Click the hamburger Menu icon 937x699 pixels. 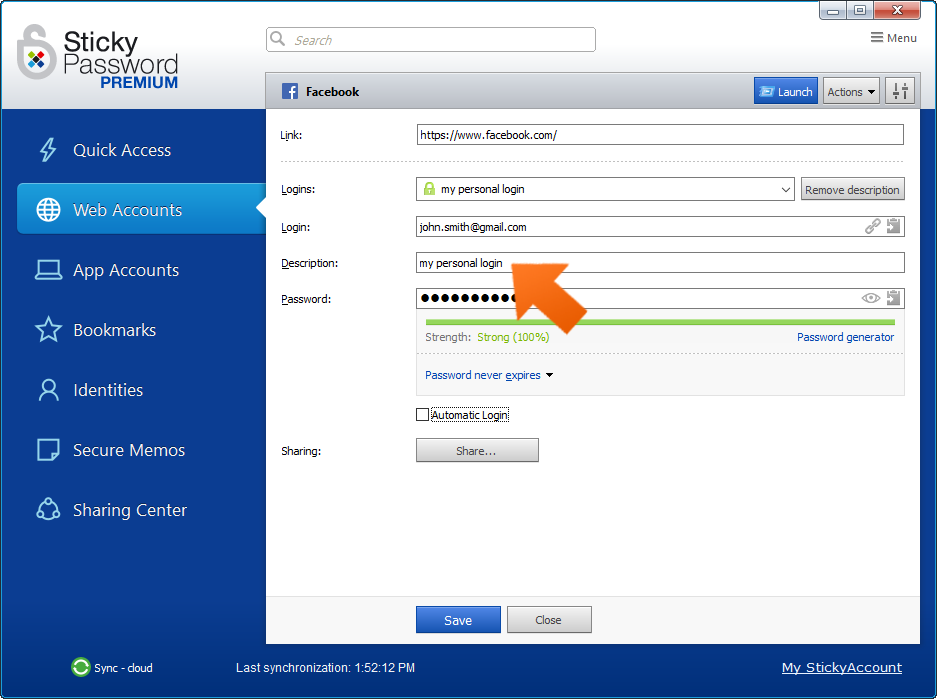877,38
